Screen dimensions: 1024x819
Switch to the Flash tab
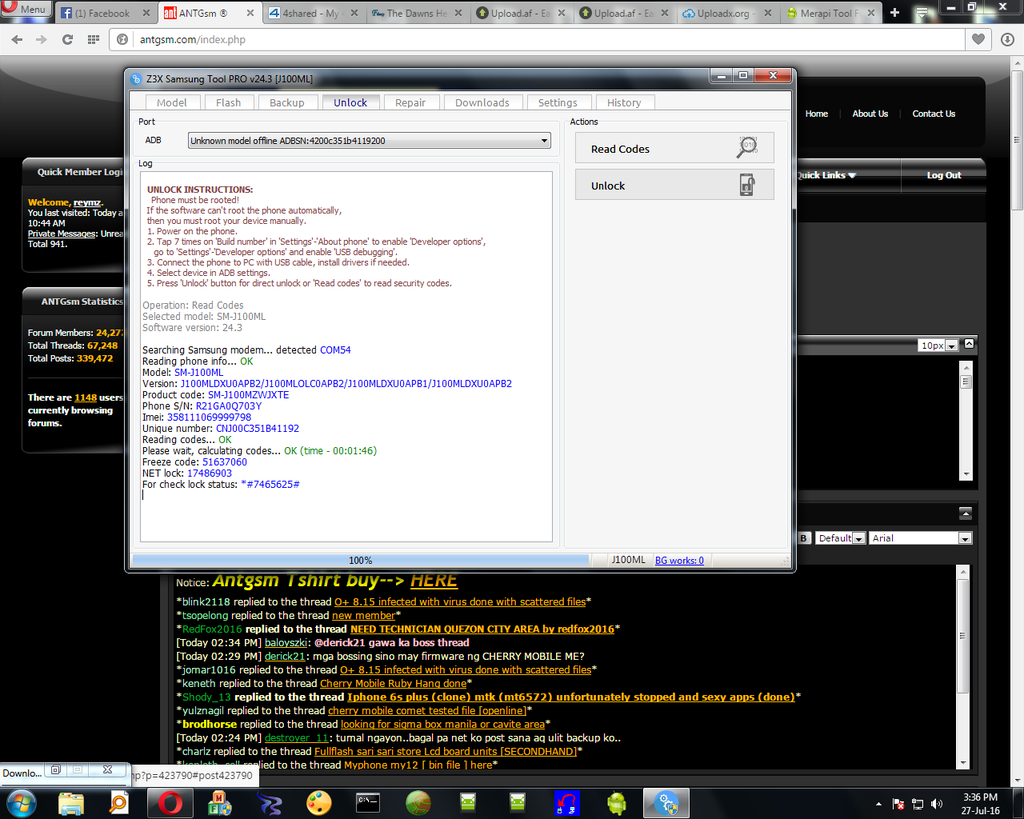coord(228,102)
